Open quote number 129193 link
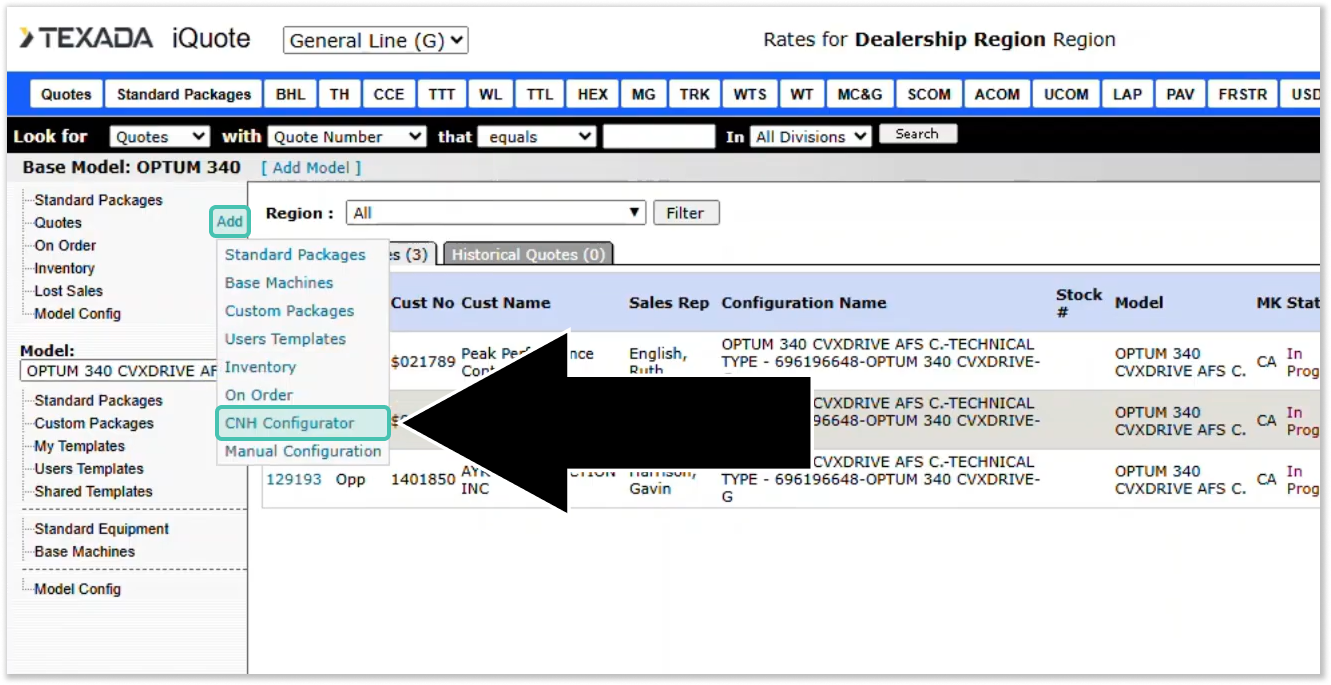Image resolution: width=1331 pixels, height=685 pixels. [x=294, y=479]
